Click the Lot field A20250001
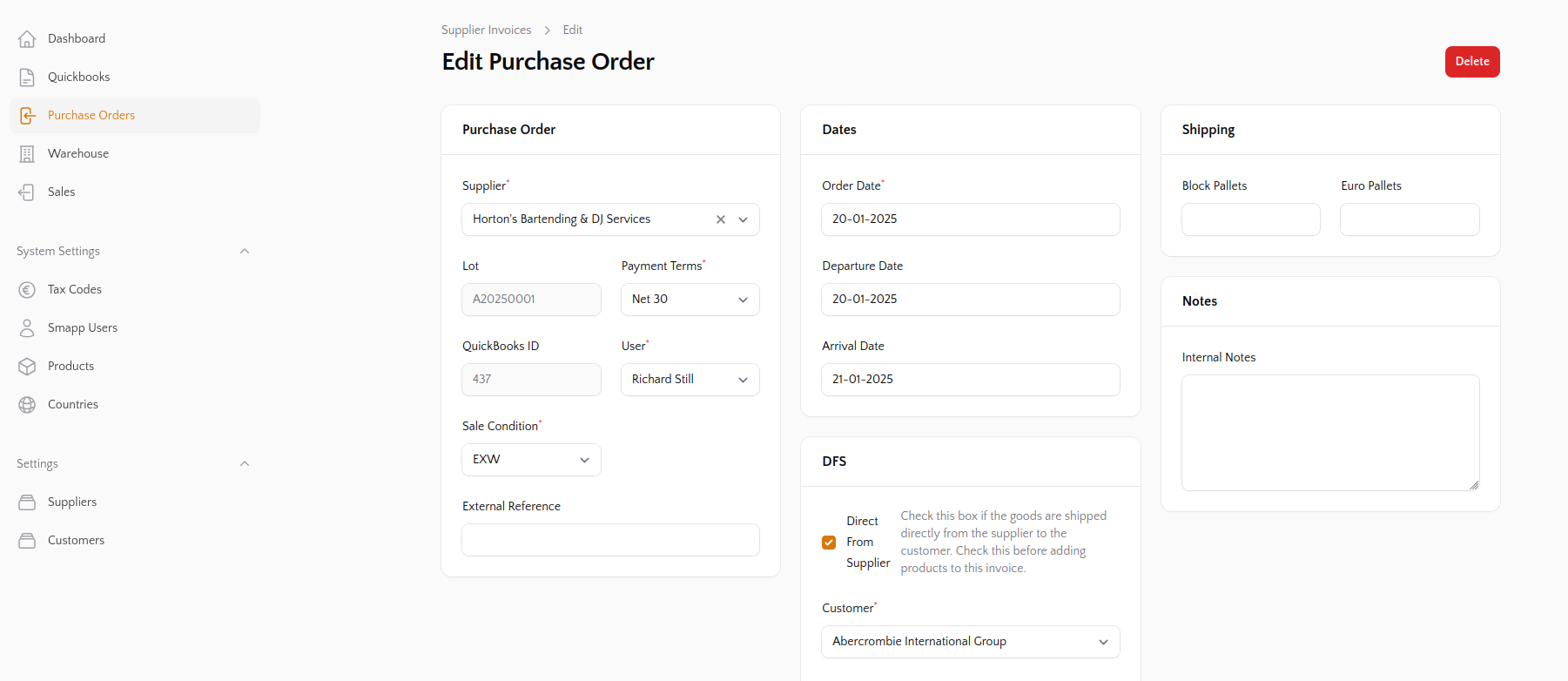This screenshot has height=681, width=1568. pos(531,300)
